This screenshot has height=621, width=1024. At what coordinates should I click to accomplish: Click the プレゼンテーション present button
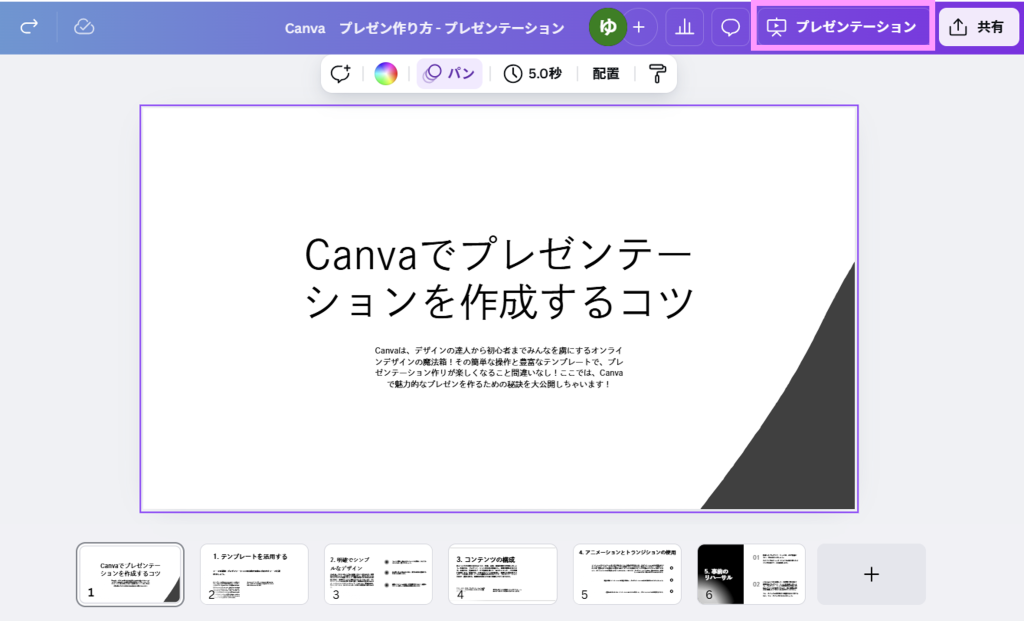tap(842, 27)
